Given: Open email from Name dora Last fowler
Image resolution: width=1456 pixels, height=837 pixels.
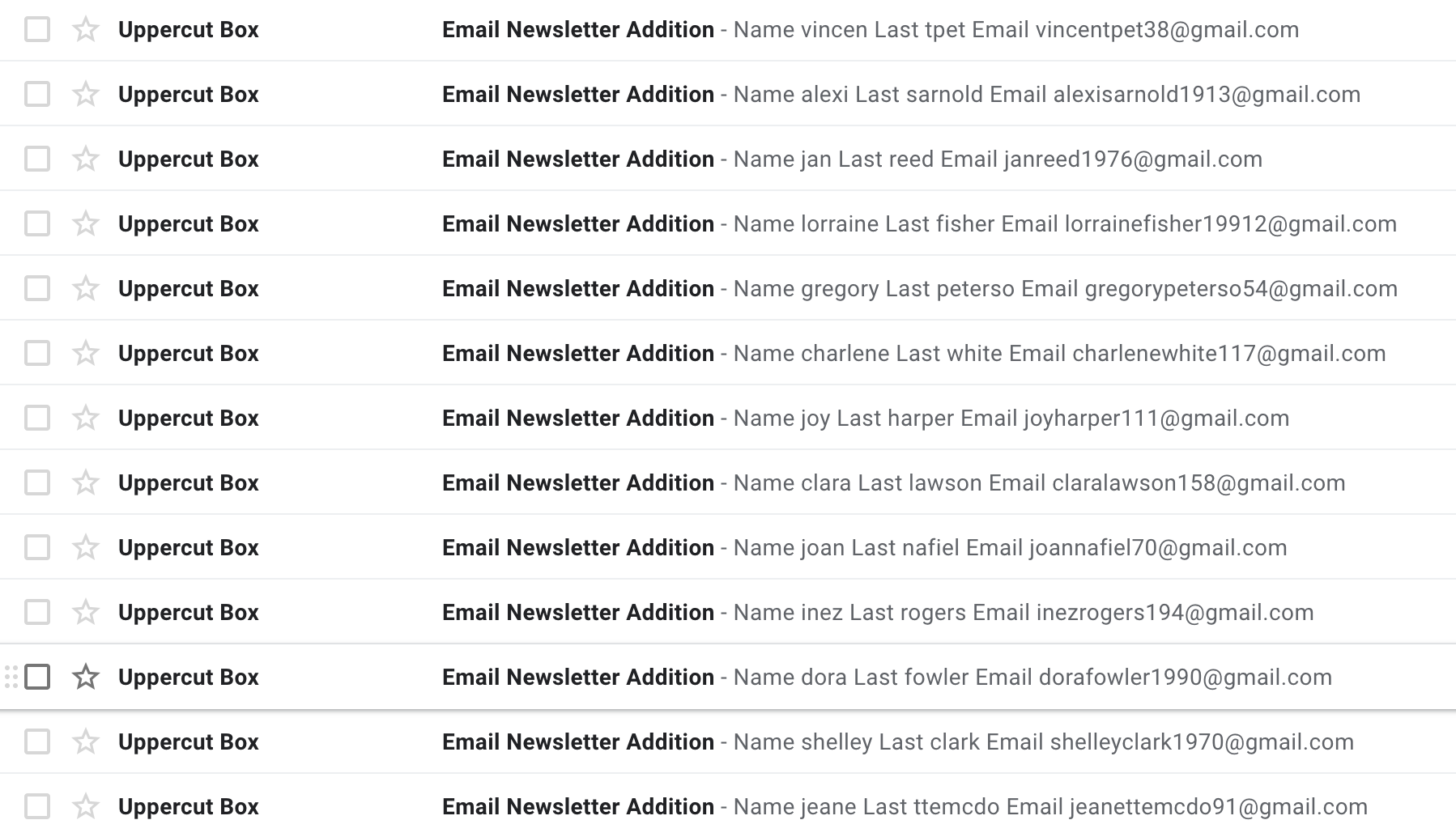Looking at the screenshot, I should 728,678.
